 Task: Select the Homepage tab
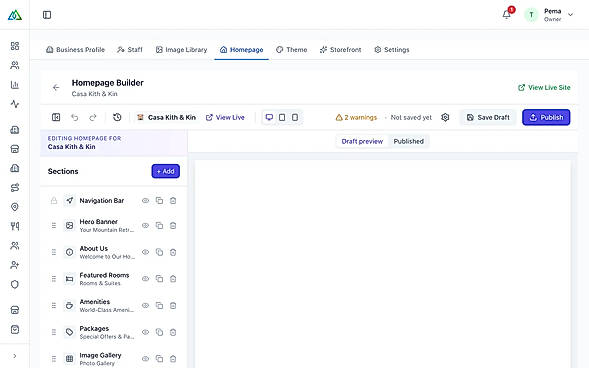[242, 50]
